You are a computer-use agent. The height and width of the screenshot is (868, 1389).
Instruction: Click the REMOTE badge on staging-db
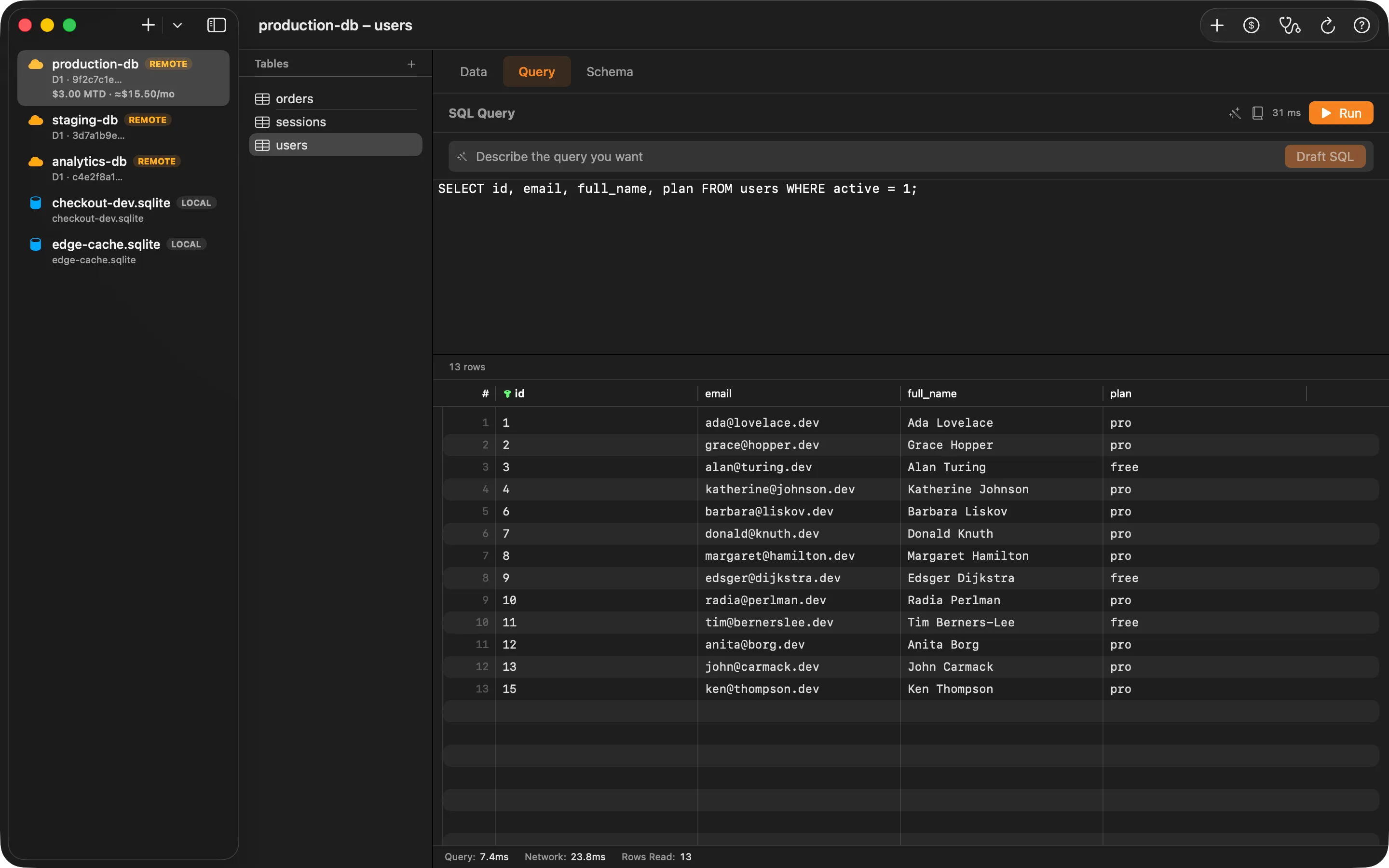tap(148, 120)
